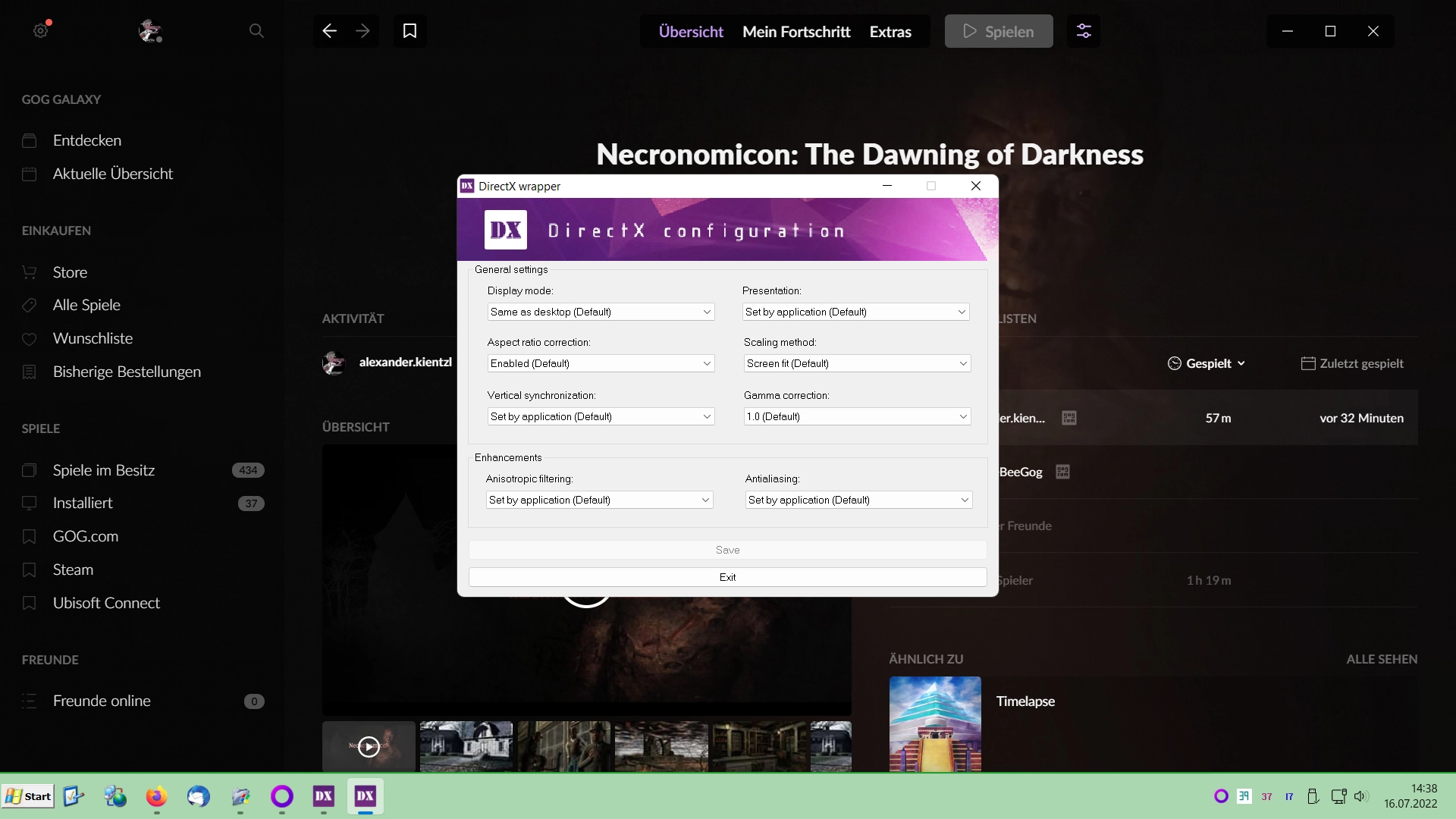Open the Store sidebar entry

(x=70, y=272)
